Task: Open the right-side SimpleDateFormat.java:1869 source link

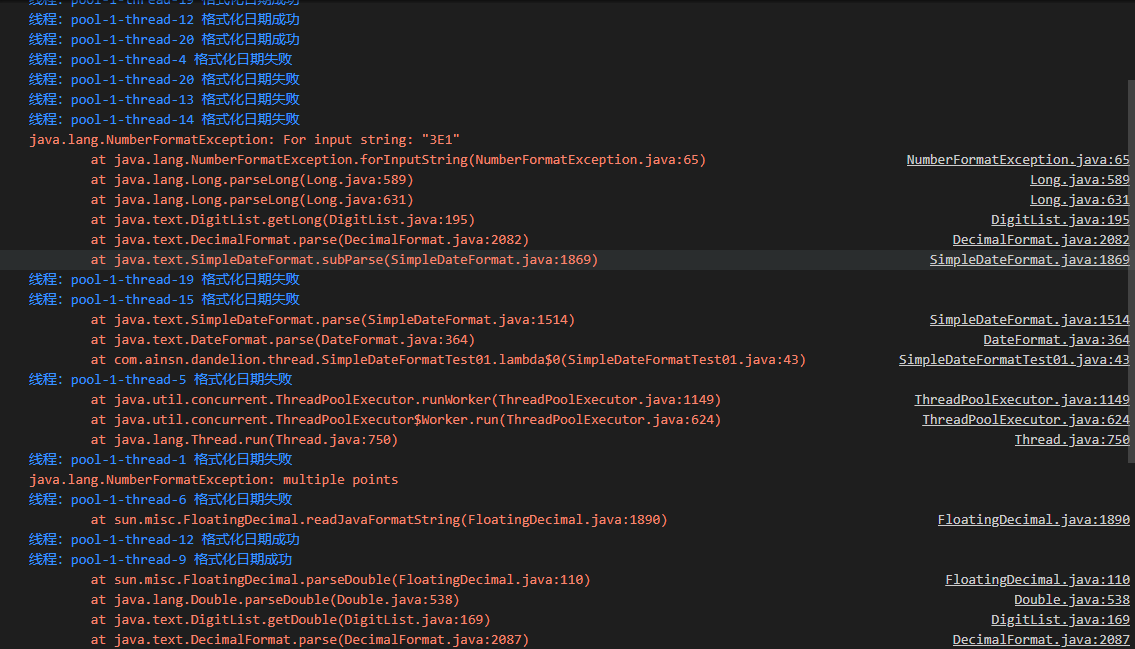Action: 1029,260
